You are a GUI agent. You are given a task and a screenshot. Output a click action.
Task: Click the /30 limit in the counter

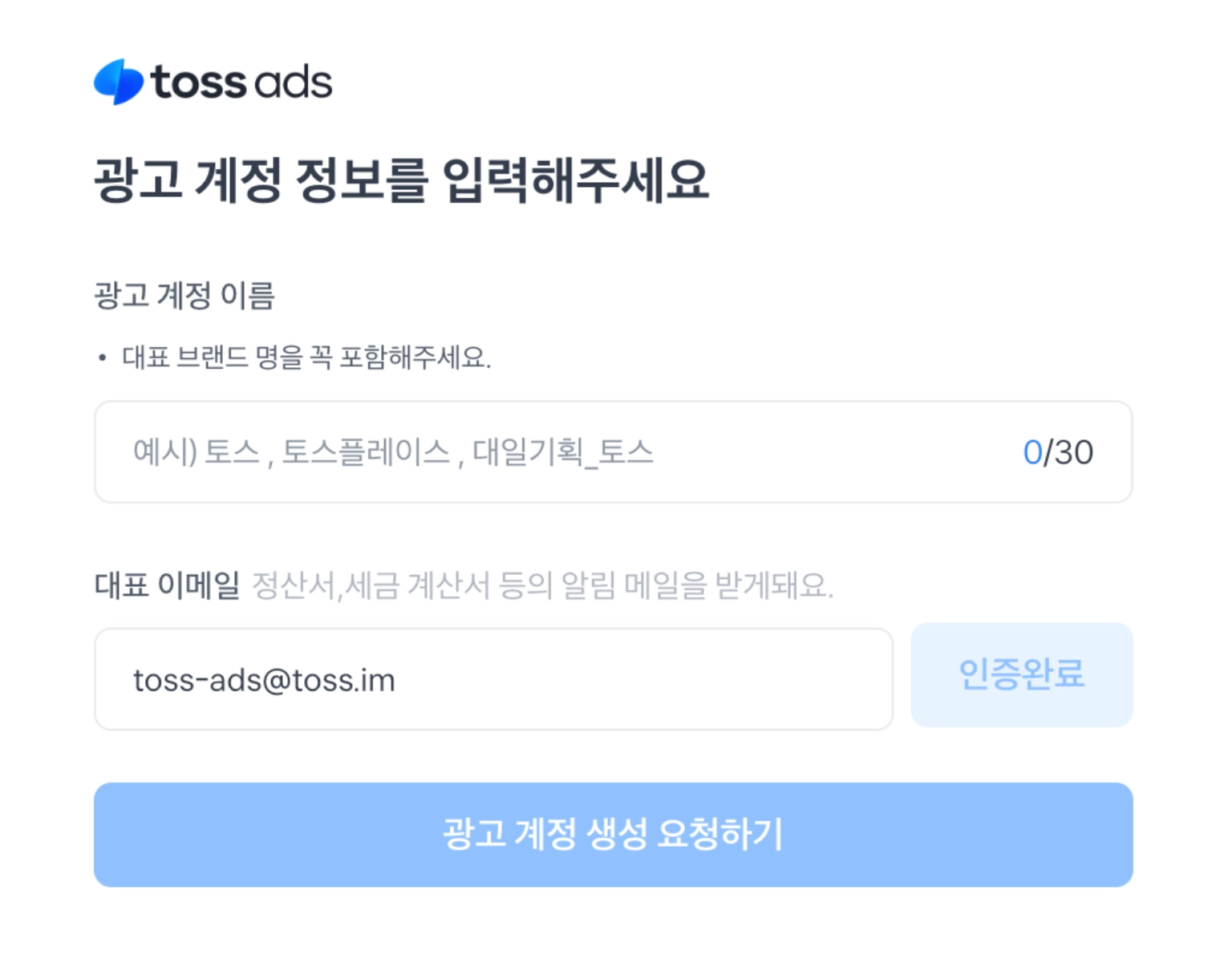point(1068,452)
